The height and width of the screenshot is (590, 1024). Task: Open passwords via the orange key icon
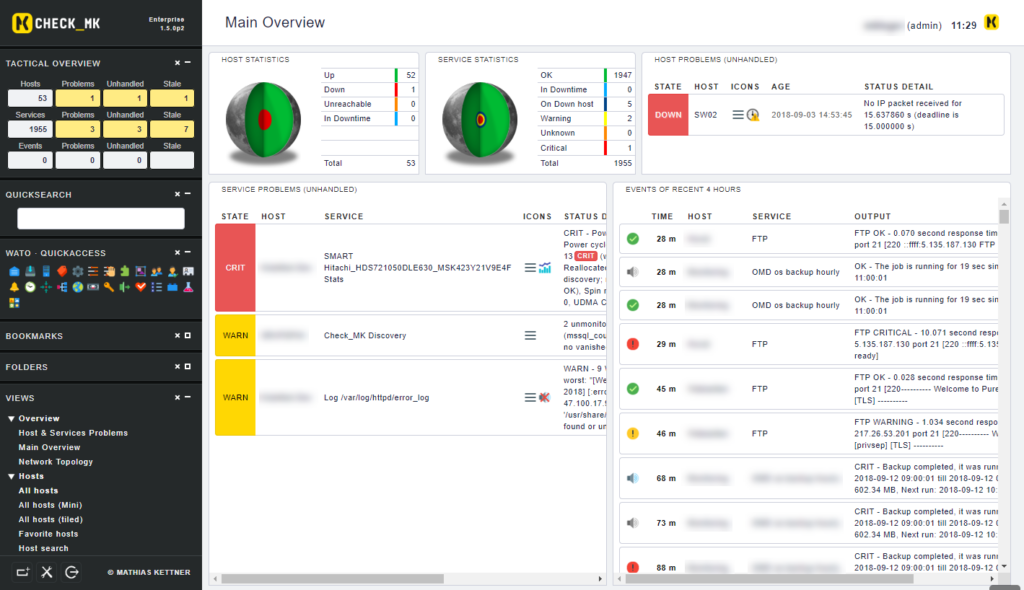(109, 287)
